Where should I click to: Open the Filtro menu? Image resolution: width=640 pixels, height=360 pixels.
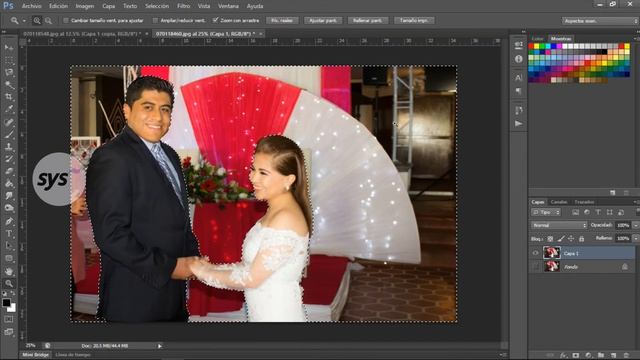(x=183, y=6)
